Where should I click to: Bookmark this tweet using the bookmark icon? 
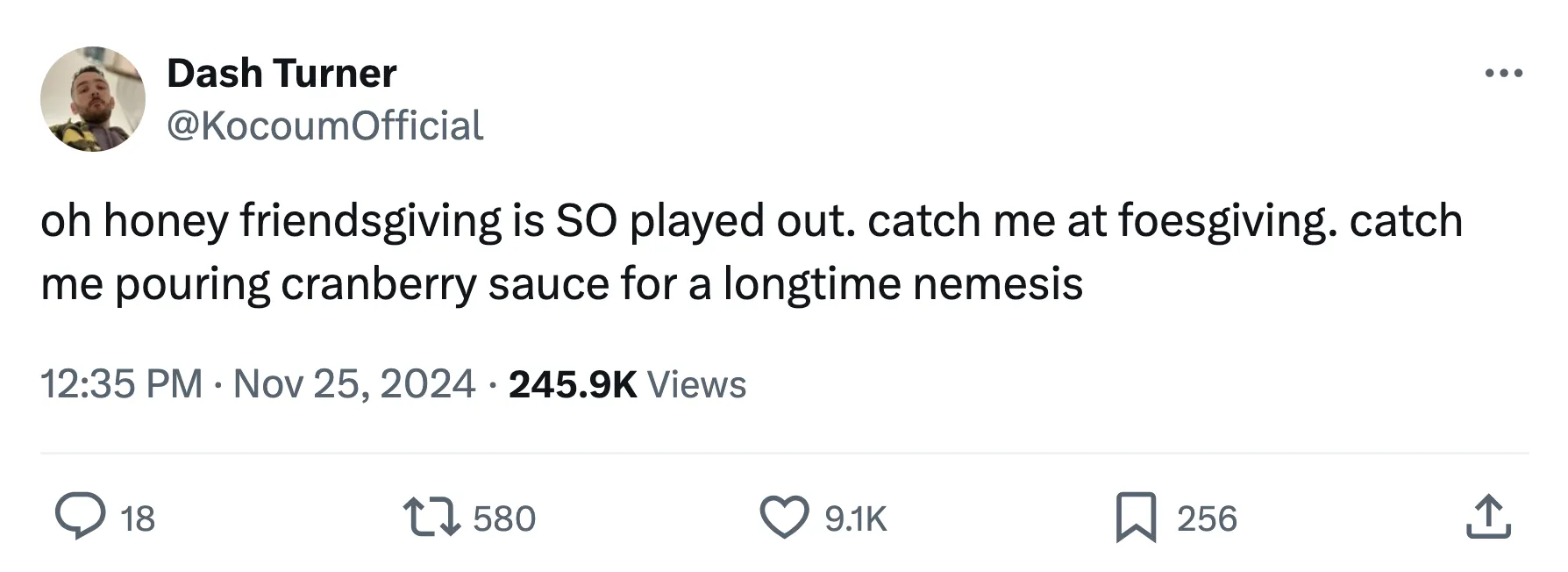[x=1135, y=517]
